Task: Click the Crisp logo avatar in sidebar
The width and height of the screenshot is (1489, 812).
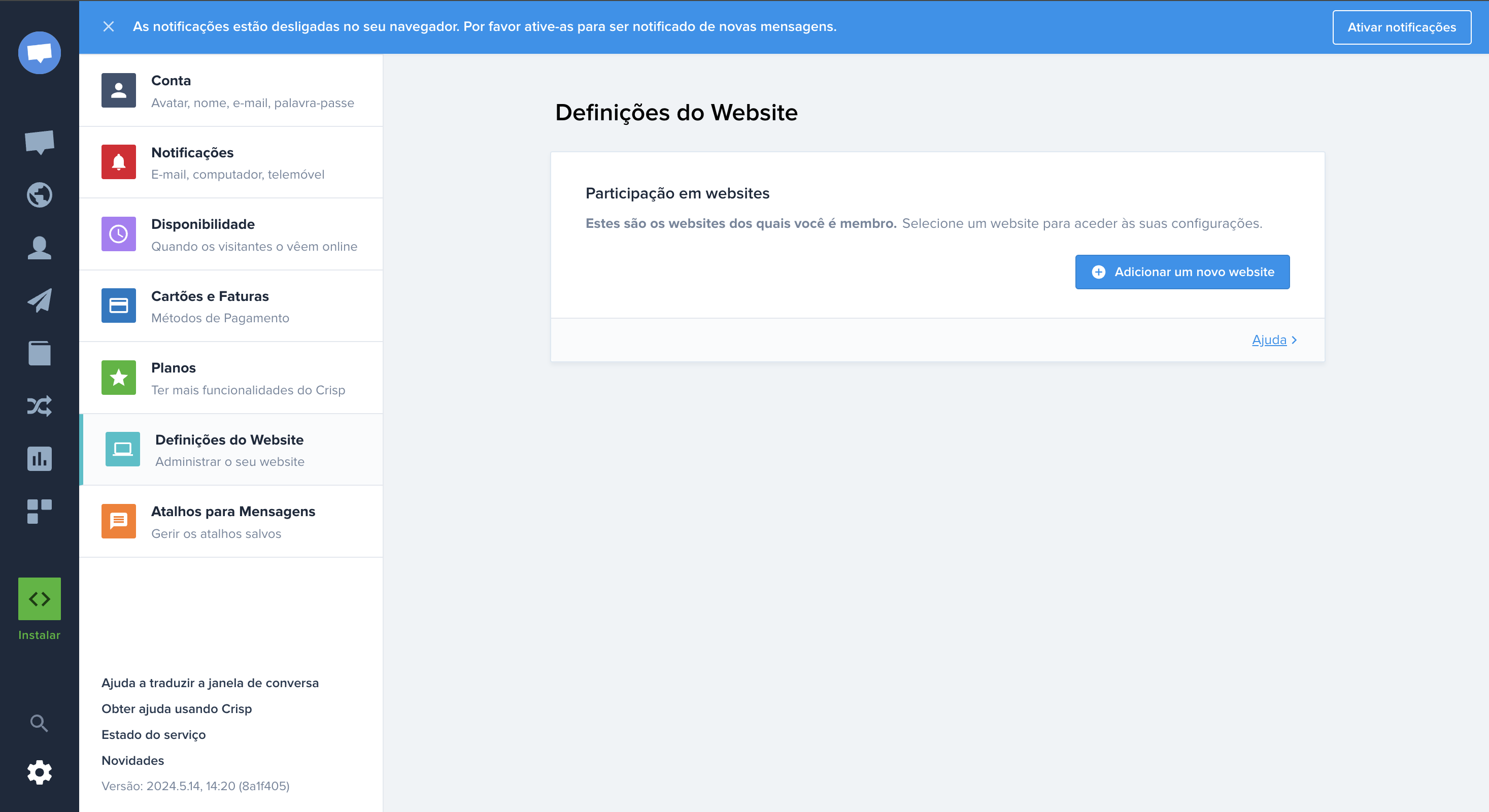Action: (x=39, y=53)
